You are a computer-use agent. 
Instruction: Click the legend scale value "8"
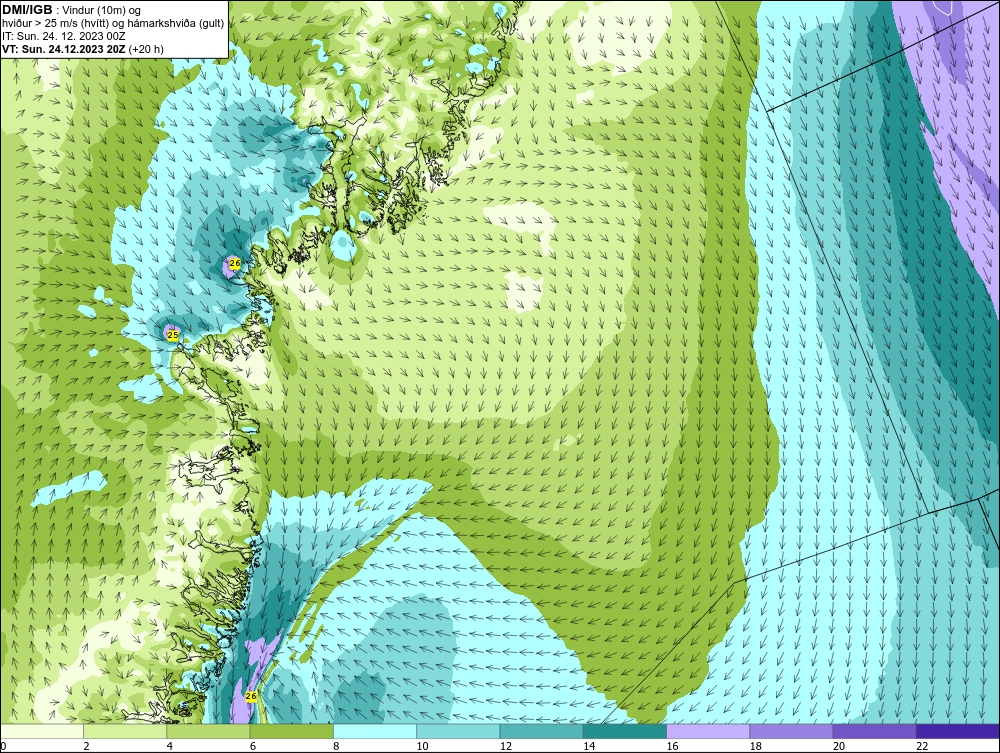pos(336,746)
